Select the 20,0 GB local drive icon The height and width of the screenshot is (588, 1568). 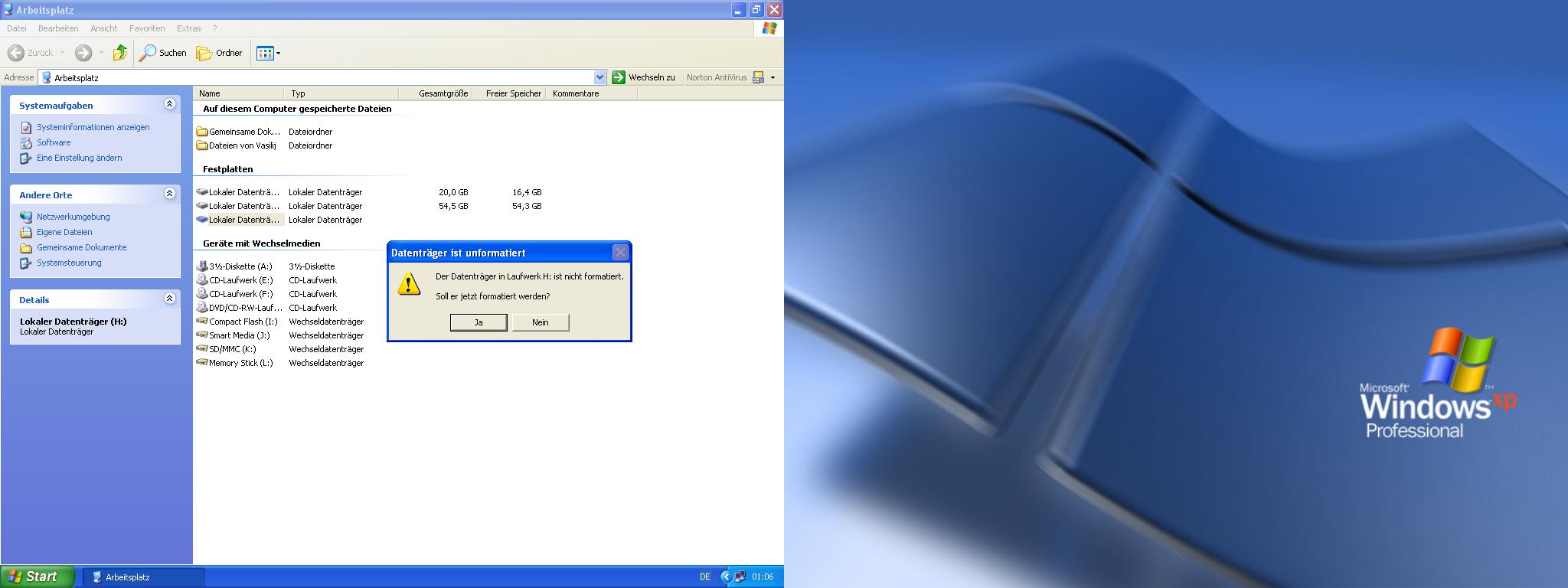pyautogui.click(x=202, y=192)
